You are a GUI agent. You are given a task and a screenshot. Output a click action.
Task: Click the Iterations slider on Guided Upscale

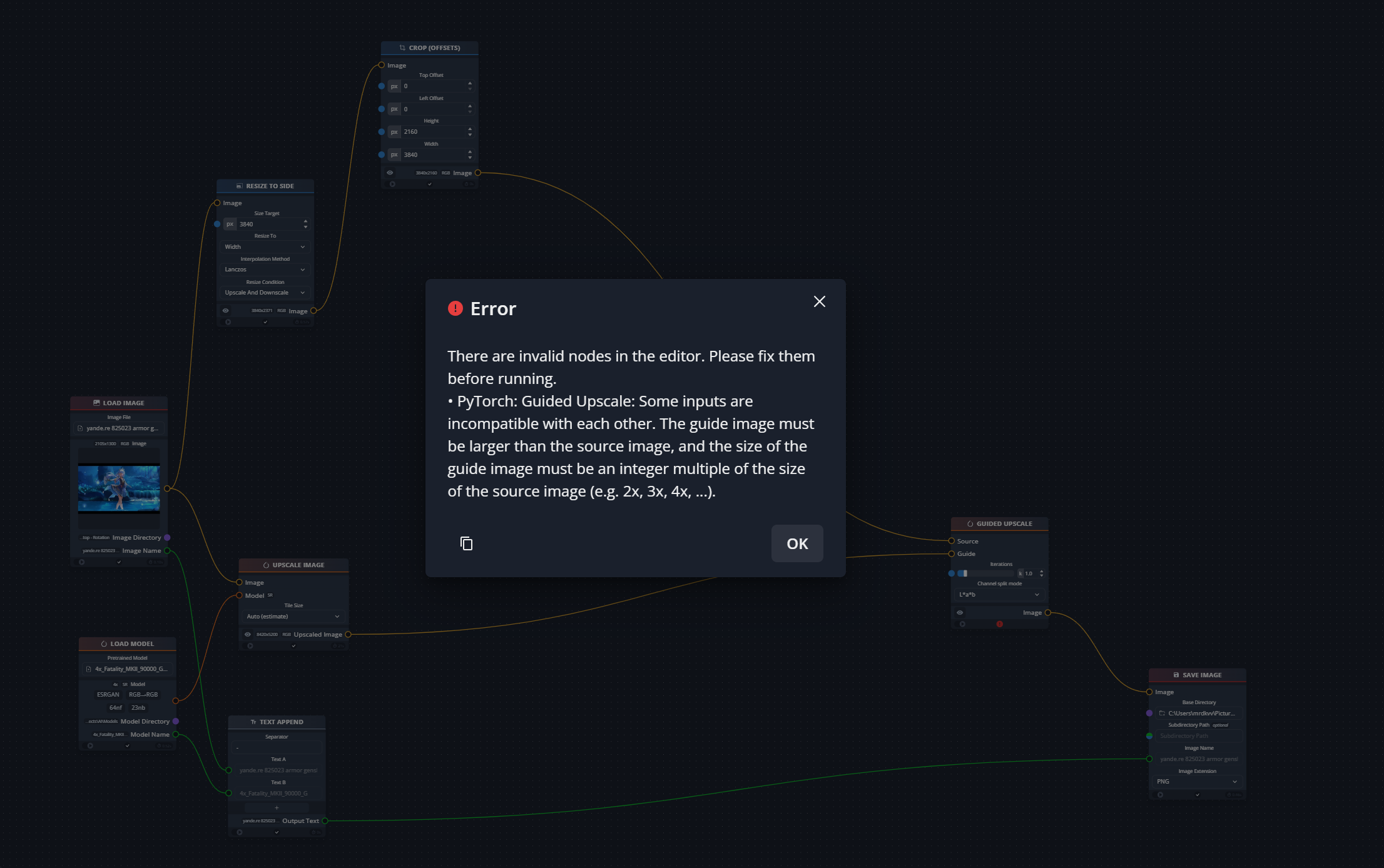point(985,573)
